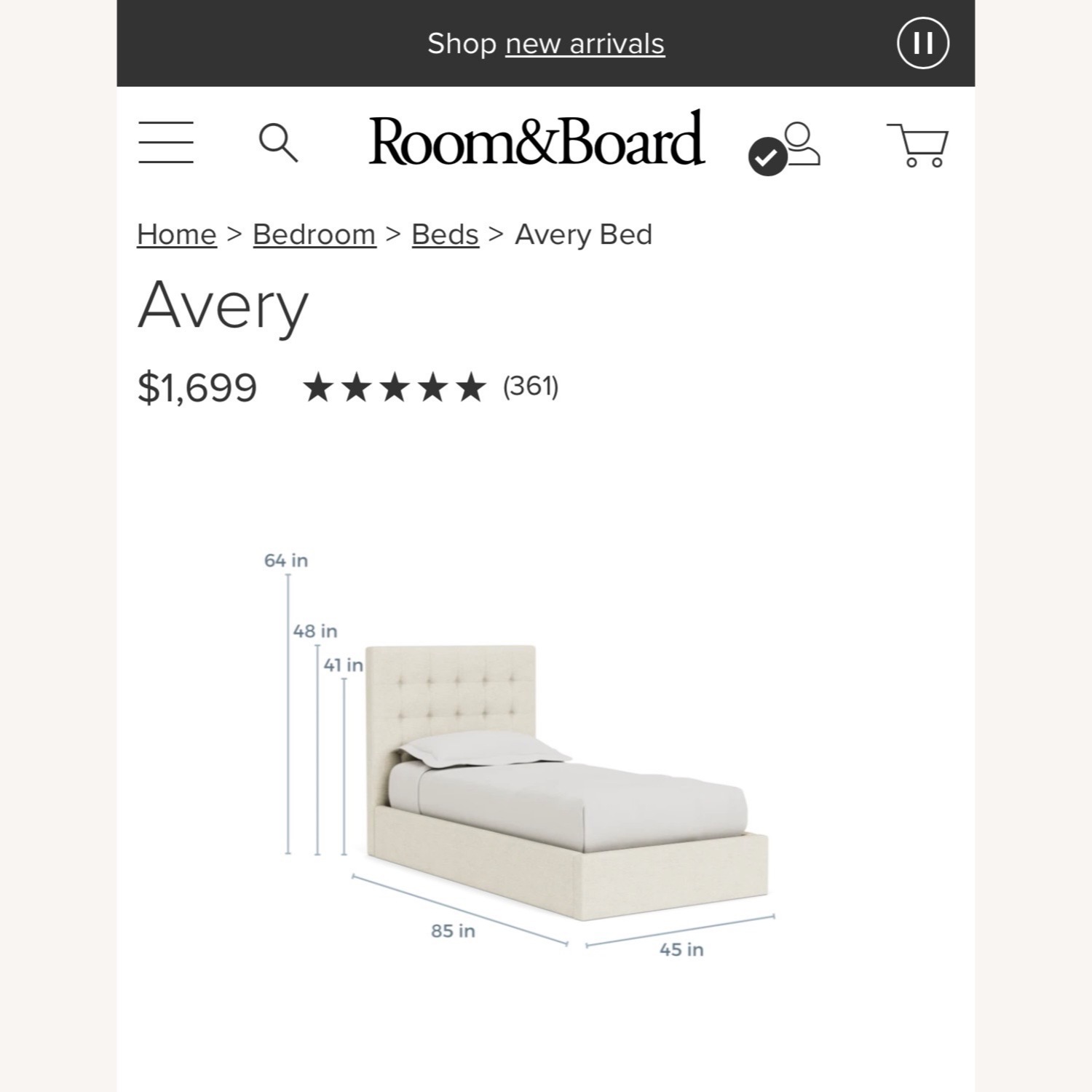The image size is (1092, 1092).
Task: Open the signed-in account profile
Action: (x=801, y=143)
